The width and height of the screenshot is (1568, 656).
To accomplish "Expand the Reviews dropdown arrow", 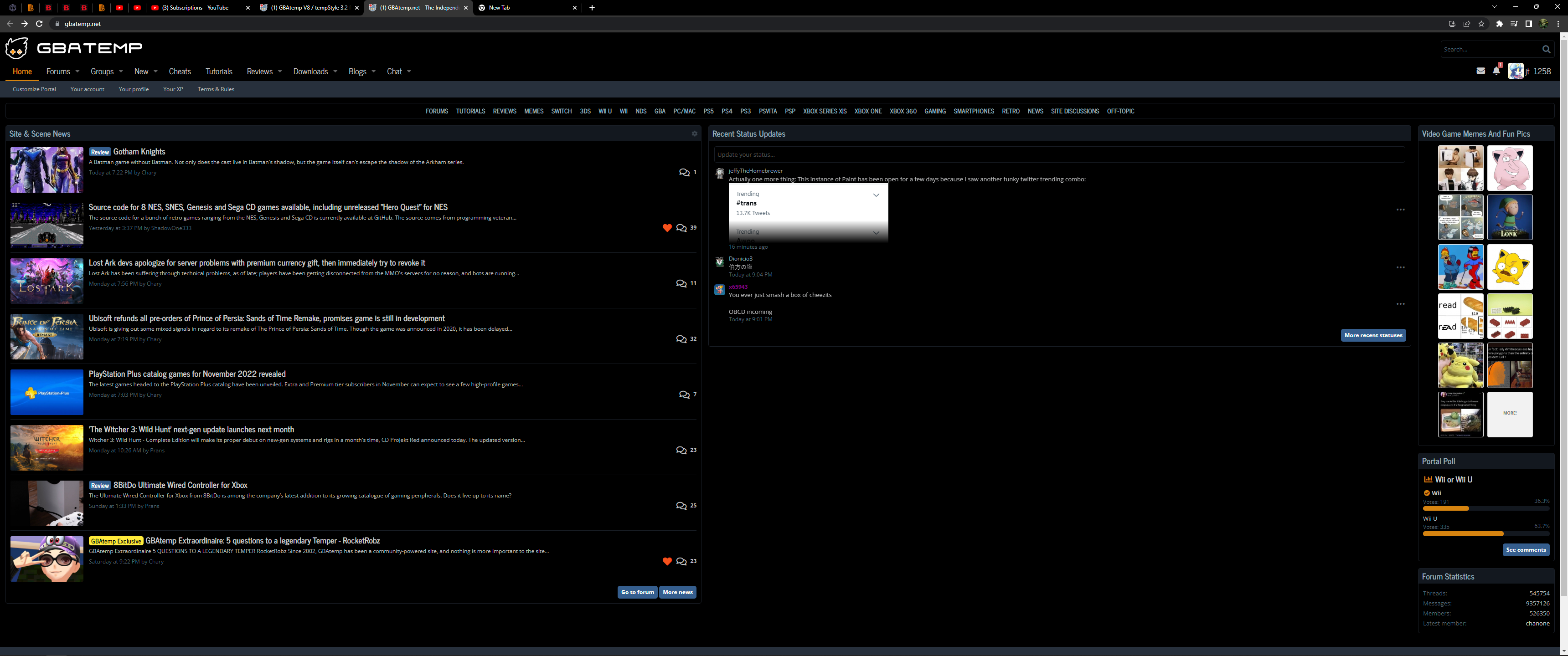I will click(280, 71).
